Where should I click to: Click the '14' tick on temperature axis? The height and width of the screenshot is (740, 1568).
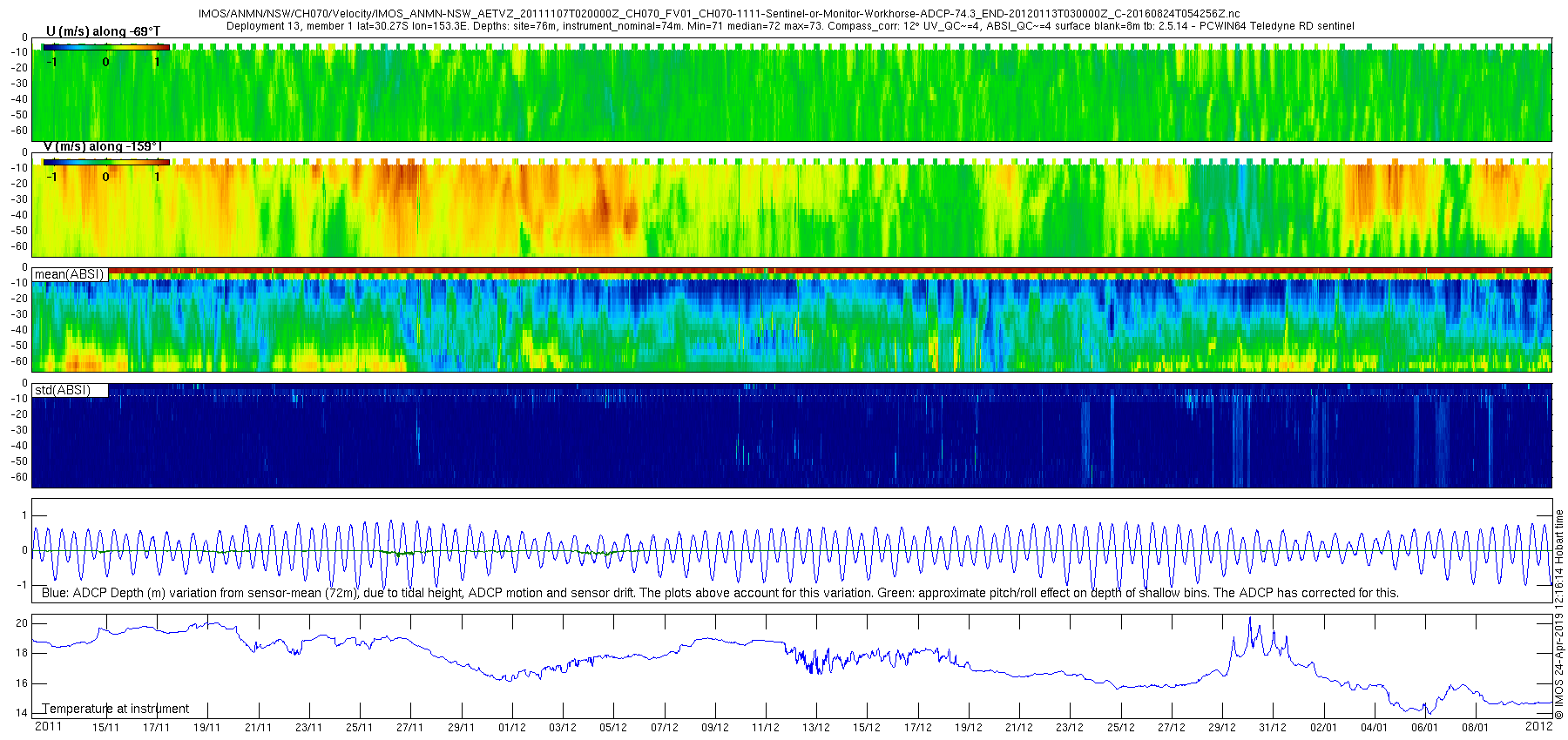tap(22, 713)
